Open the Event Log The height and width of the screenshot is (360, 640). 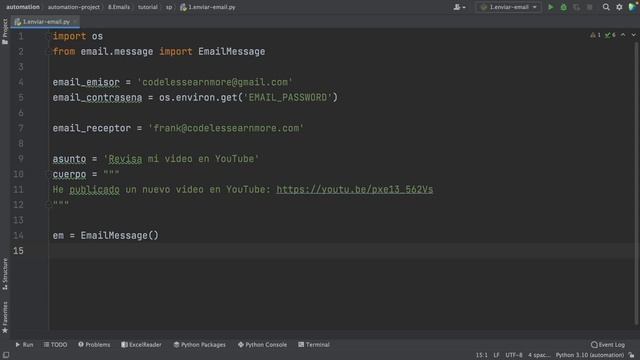click(607, 344)
